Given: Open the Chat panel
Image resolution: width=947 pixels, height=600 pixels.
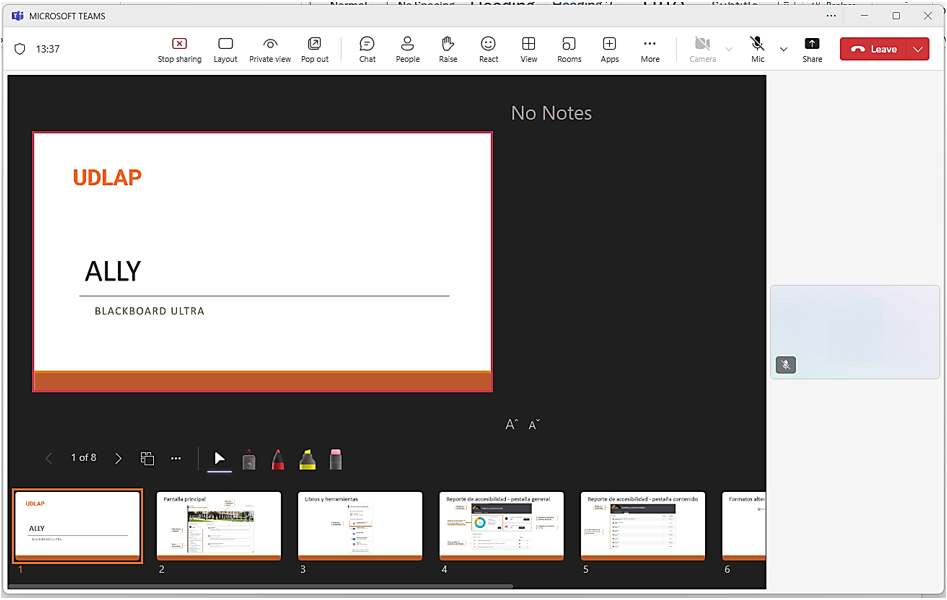Looking at the screenshot, I should pos(367,49).
